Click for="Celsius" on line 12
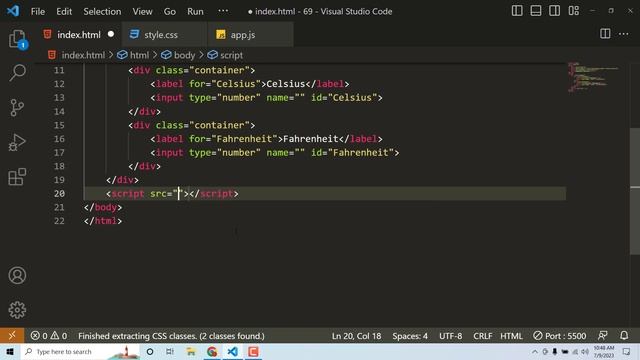Image resolution: width=640 pixels, height=360 pixels. (x=224, y=84)
